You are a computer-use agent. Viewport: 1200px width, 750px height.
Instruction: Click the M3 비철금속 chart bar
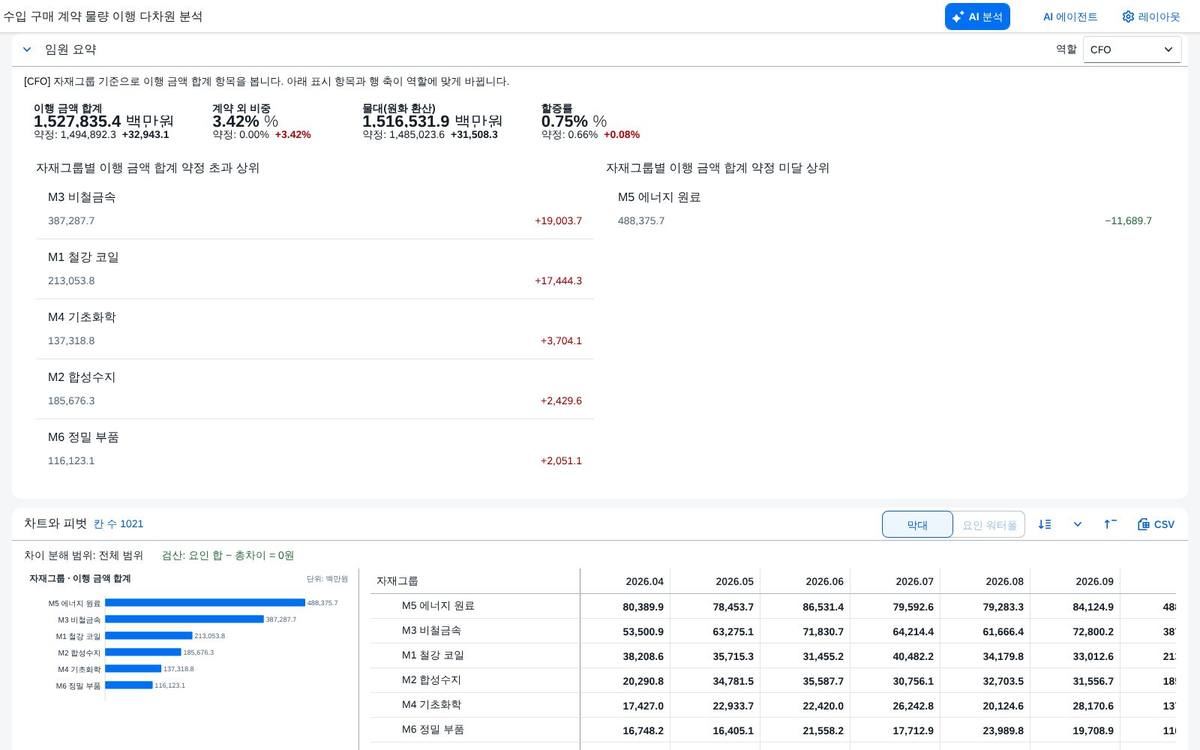tap(184, 619)
